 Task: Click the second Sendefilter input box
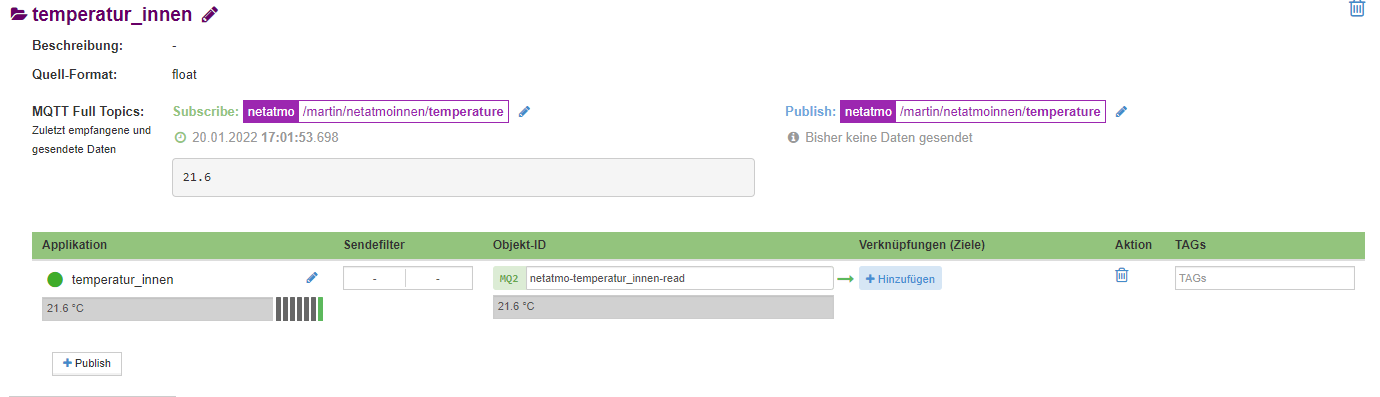pyautogui.click(x=439, y=279)
